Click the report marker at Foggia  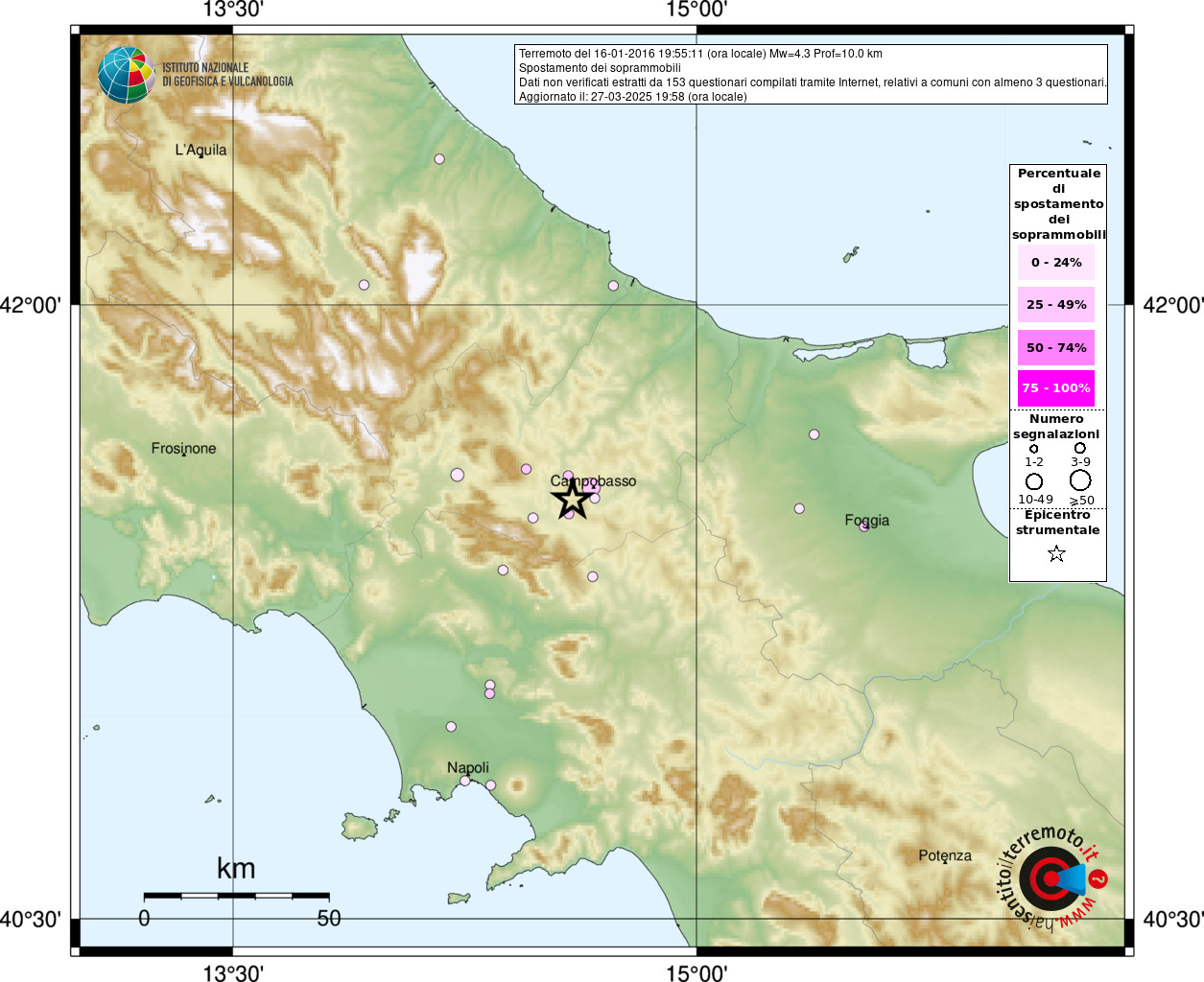point(864,526)
